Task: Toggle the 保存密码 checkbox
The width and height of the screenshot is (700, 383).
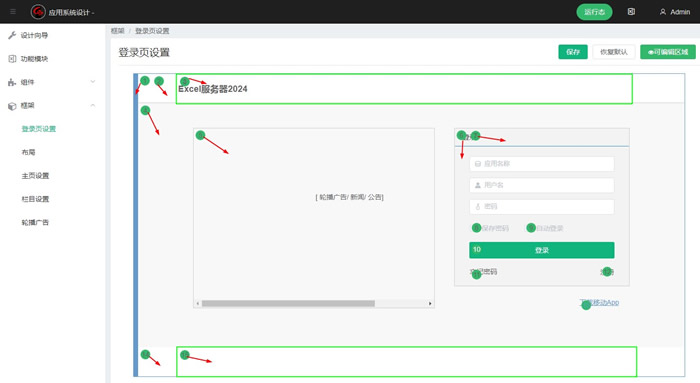Action: [476, 228]
